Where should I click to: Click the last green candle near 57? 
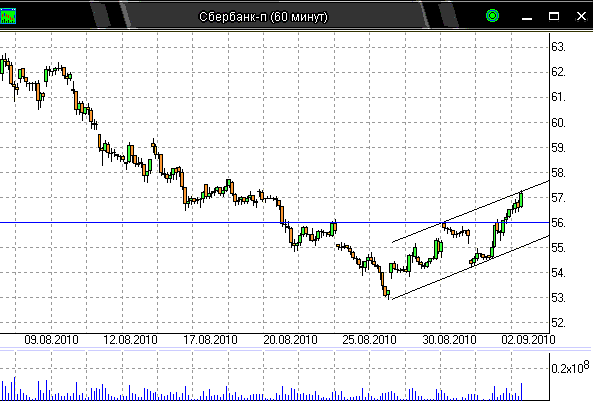[x=521, y=199]
